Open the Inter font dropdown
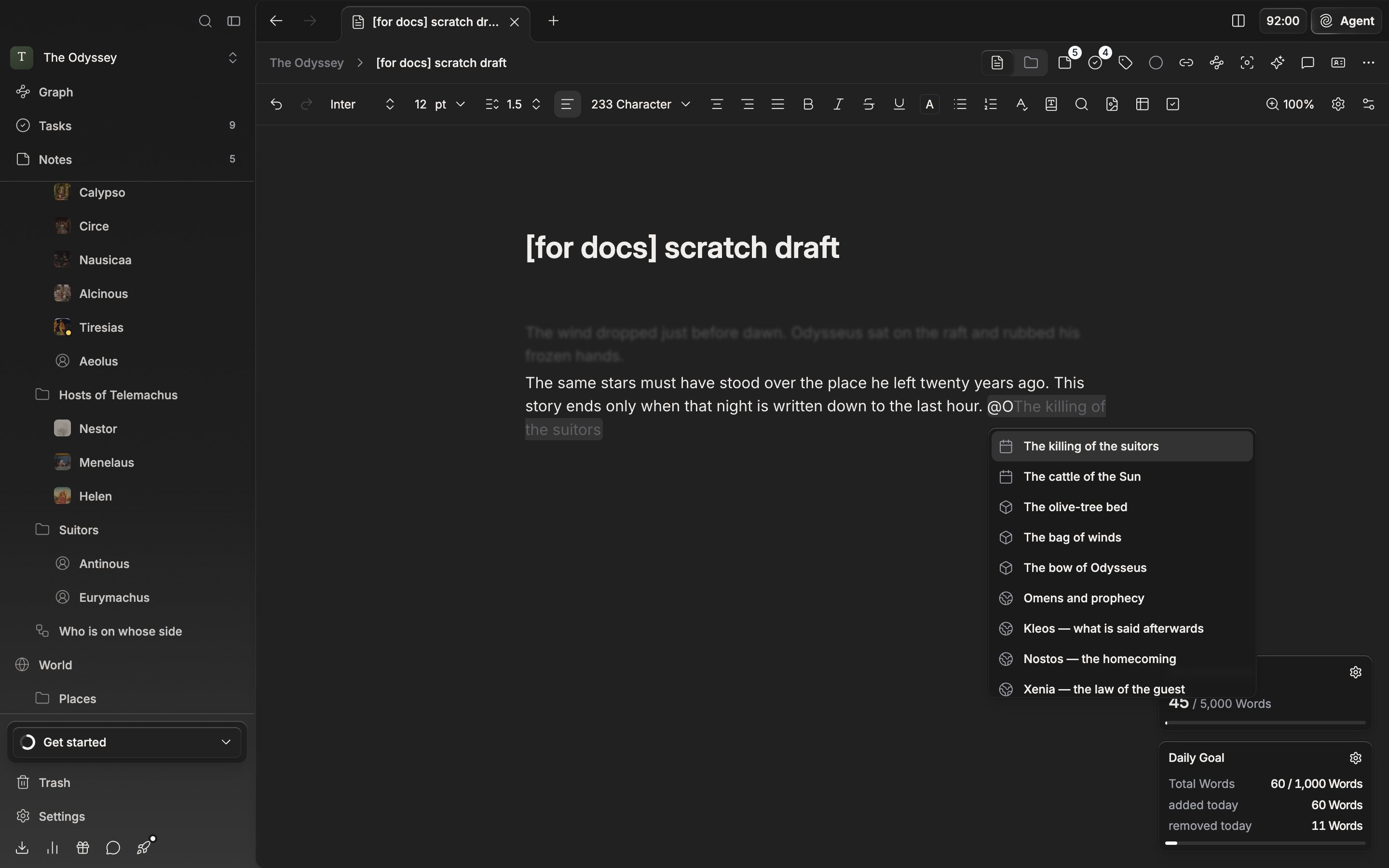Viewport: 1389px width, 868px height. point(363,105)
